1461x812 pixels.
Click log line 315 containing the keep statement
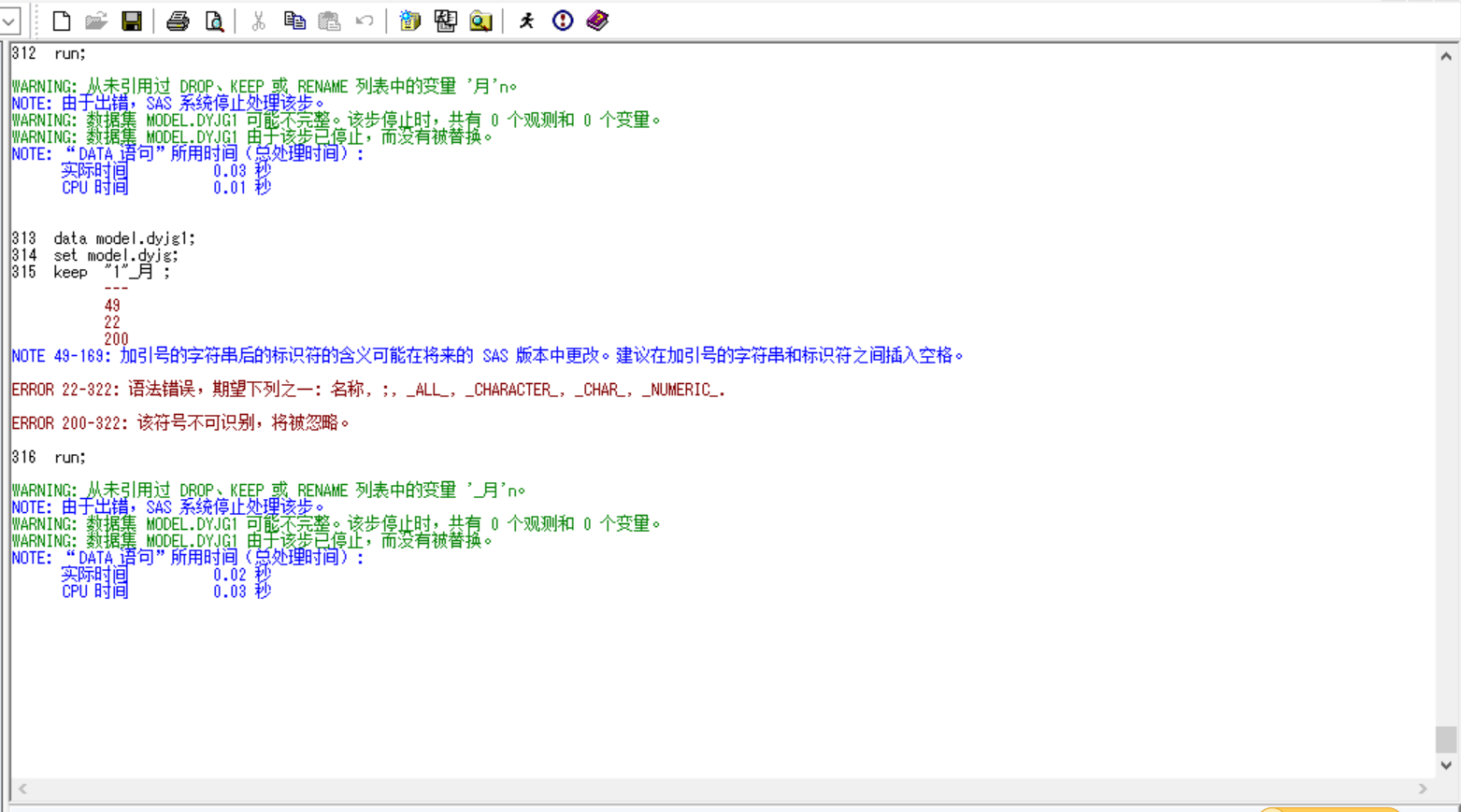(91, 272)
